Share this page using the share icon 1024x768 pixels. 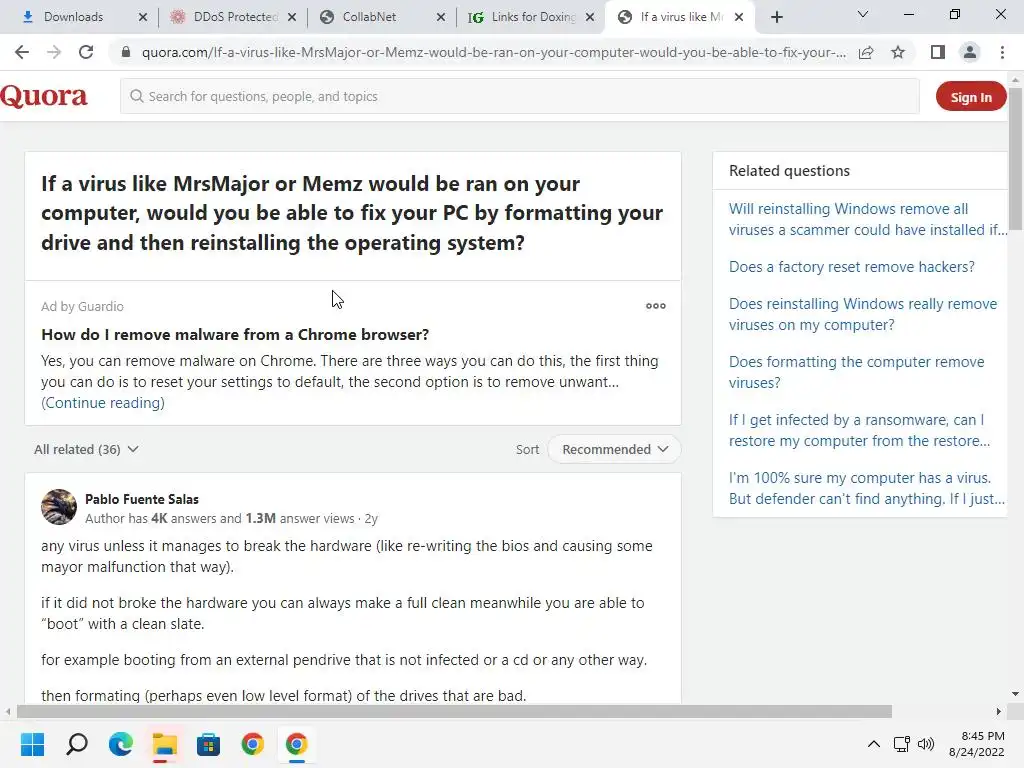click(866, 52)
